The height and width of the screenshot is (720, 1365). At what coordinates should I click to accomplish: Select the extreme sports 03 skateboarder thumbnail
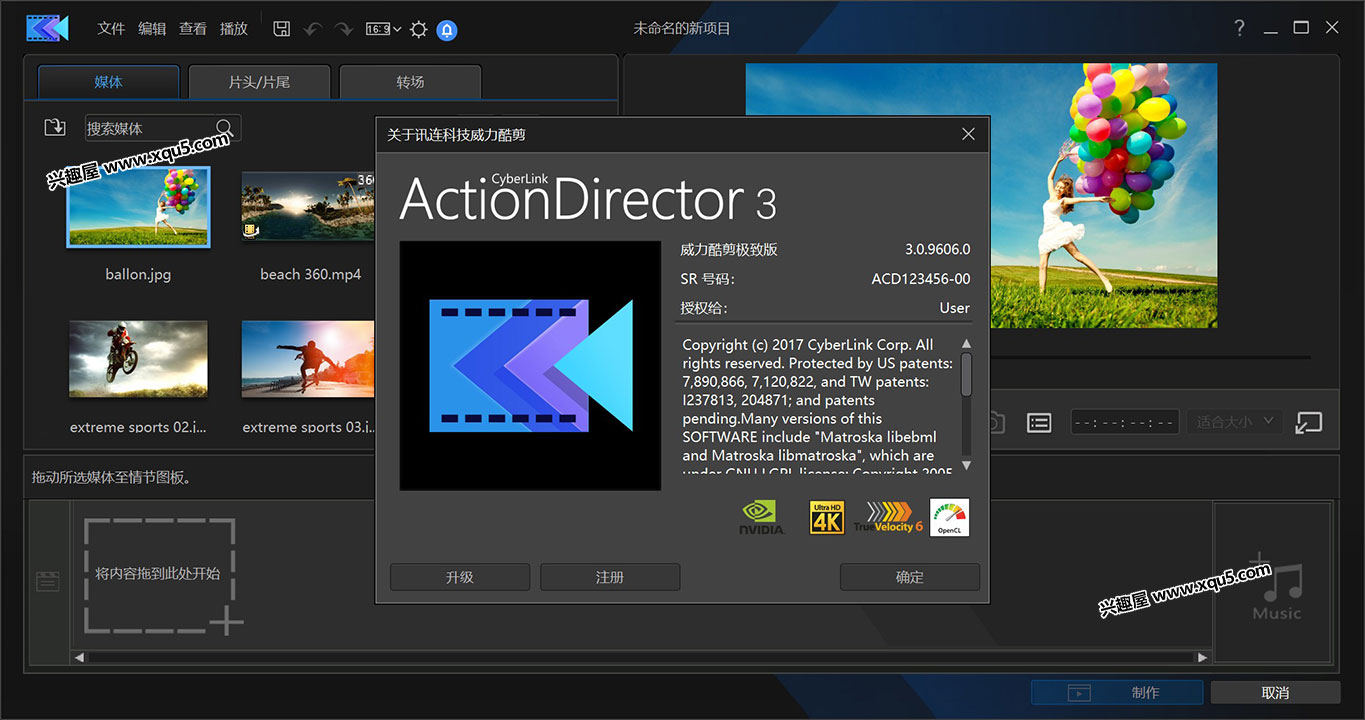pos(308,359)
